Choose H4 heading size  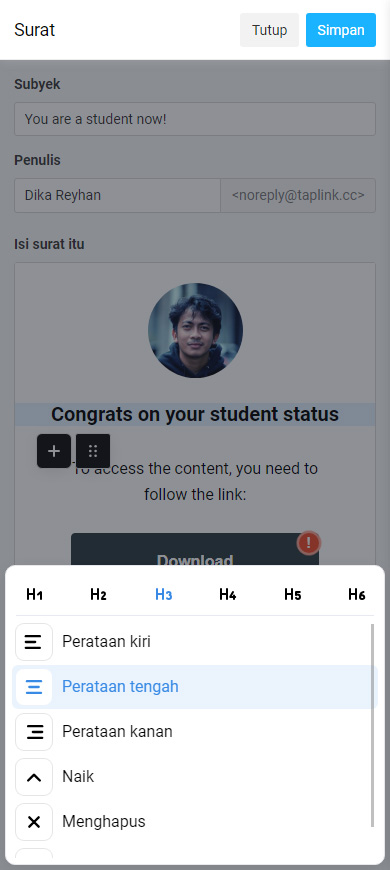(x=227, y=595)
